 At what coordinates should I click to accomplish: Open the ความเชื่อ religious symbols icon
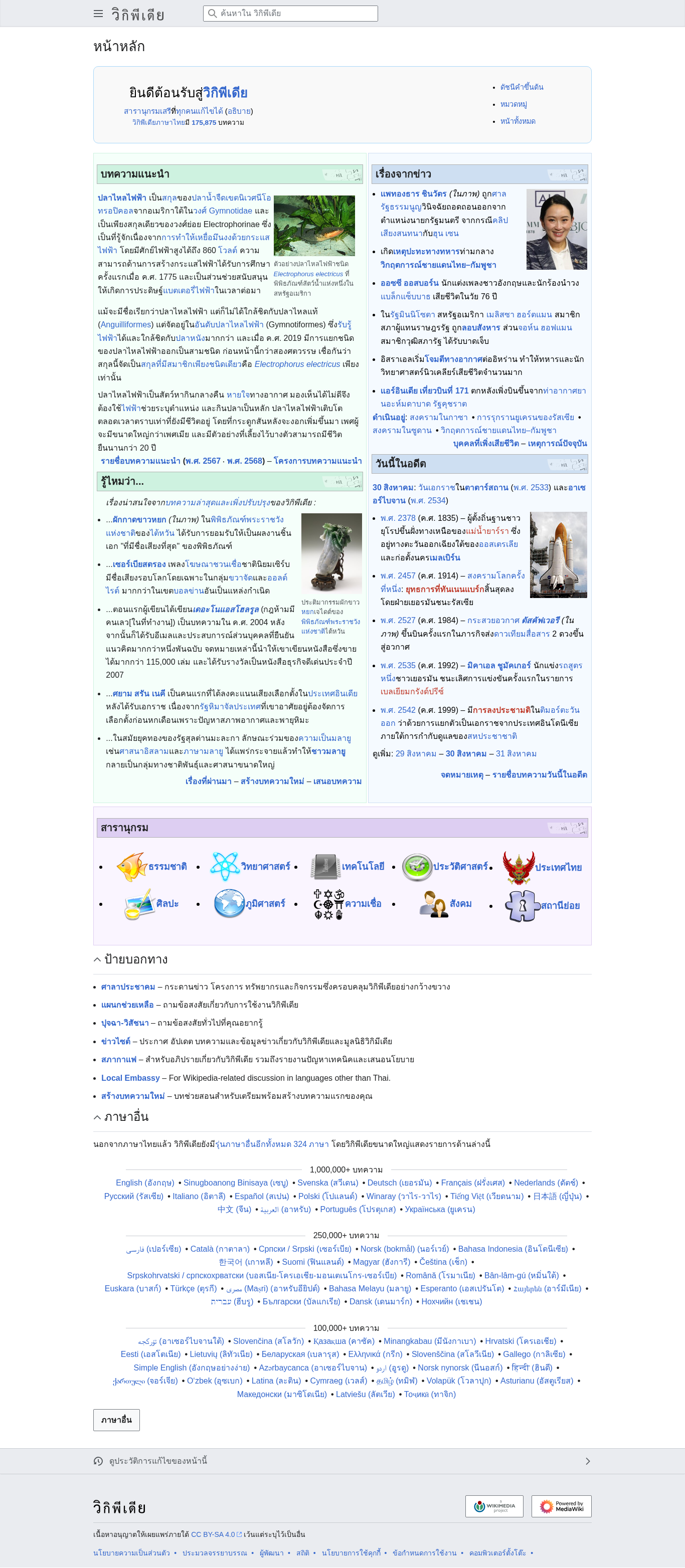329,904
